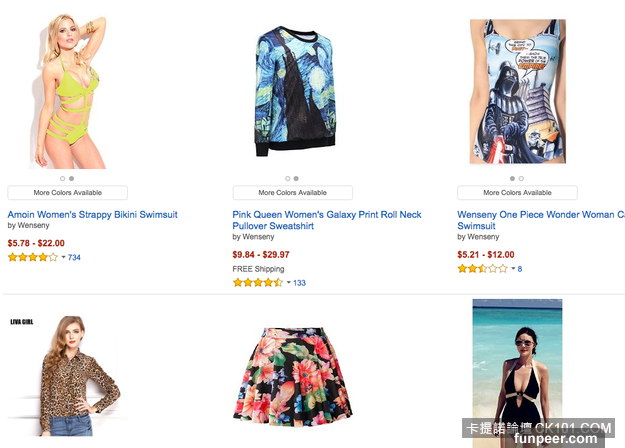Screen dimensions: 625x448
Task: Open the 133 customer reviews link
Action: (x=299, y=283)
